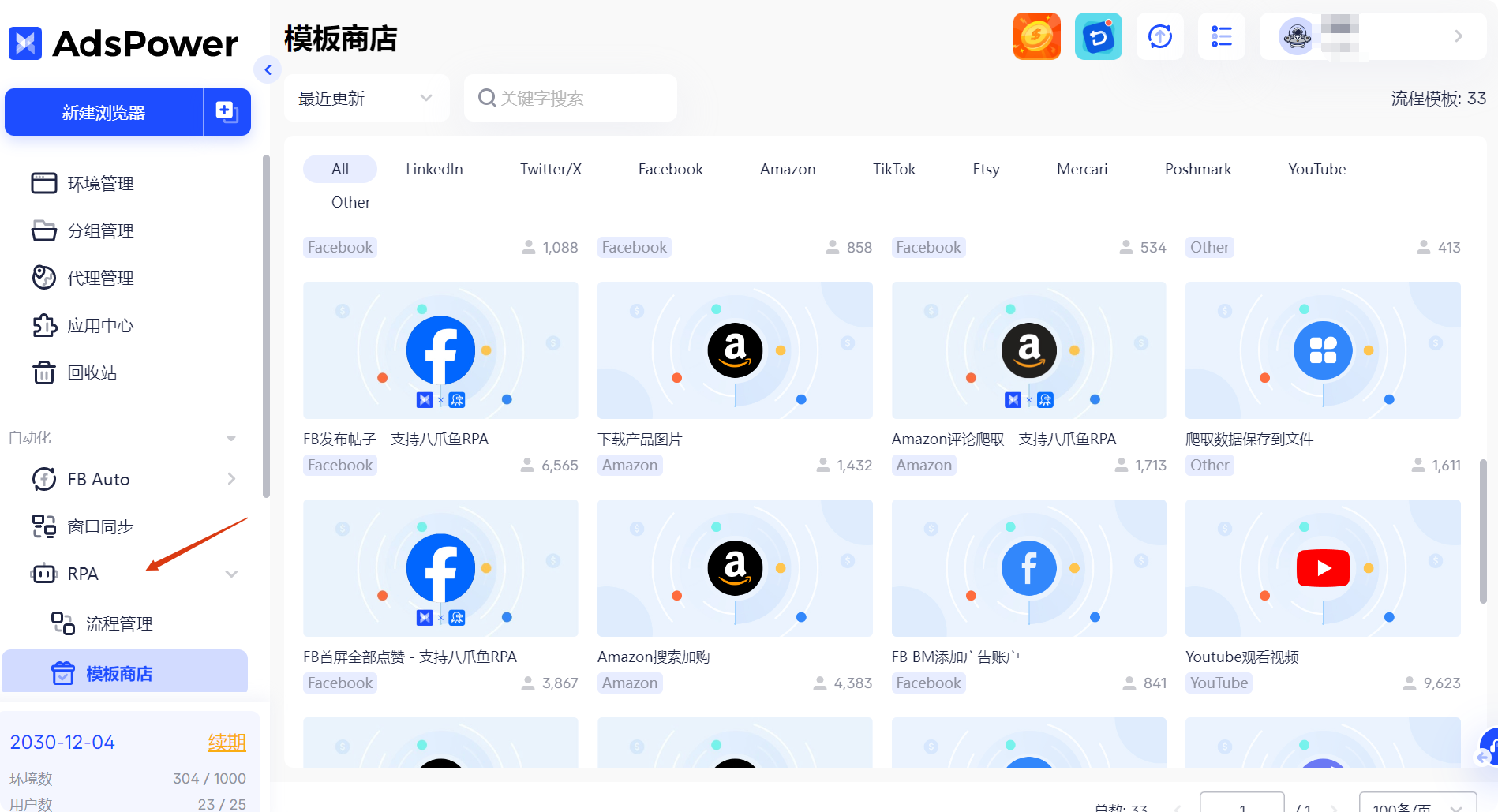Click the 续期 renewal link
Image resolution: width=1498 pixels, height=812 pixels.
tap(227, 742)
